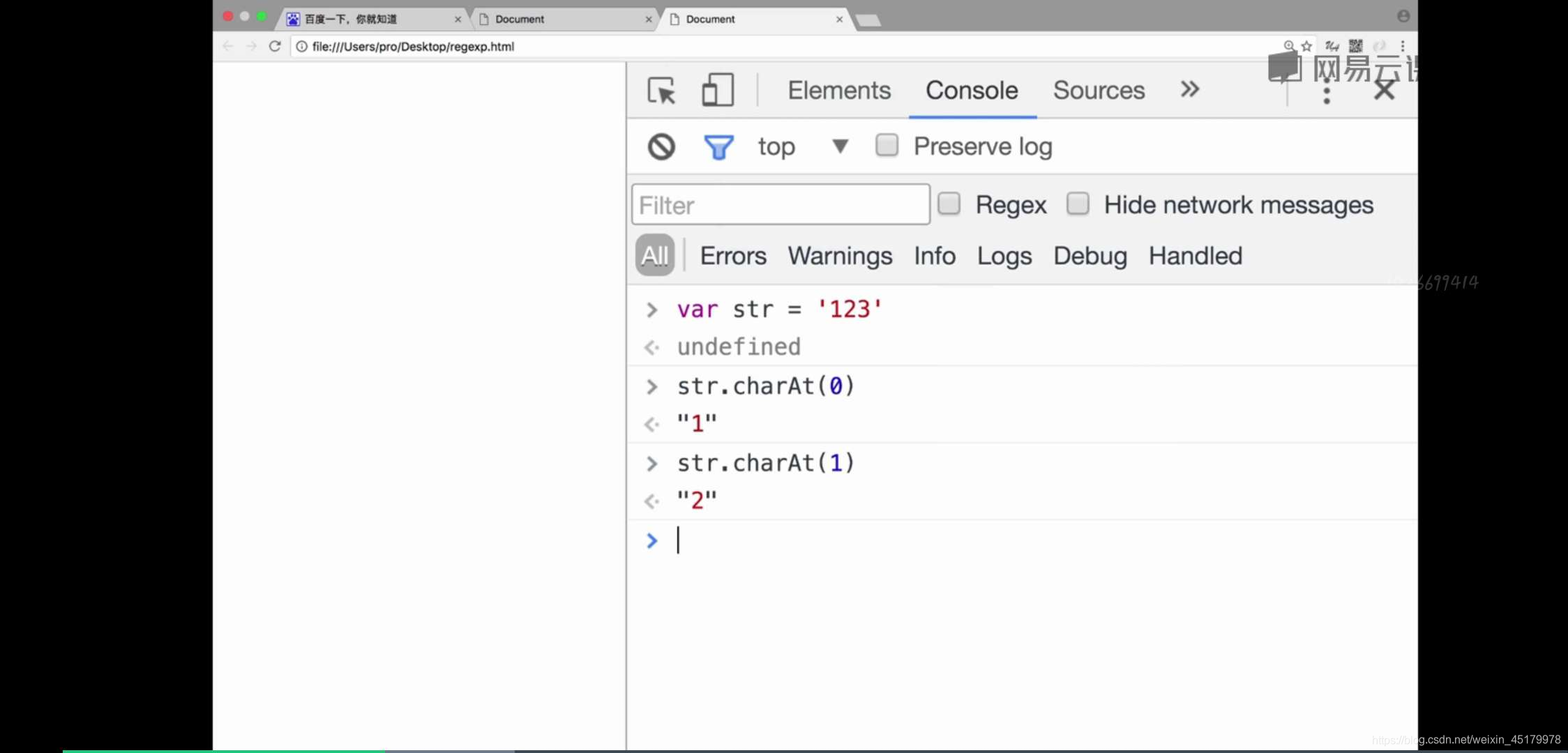This screenshot has width=1568, height=753.
Task: Enable the Preserve log checkbox
Action: click(x=887, y=146)
